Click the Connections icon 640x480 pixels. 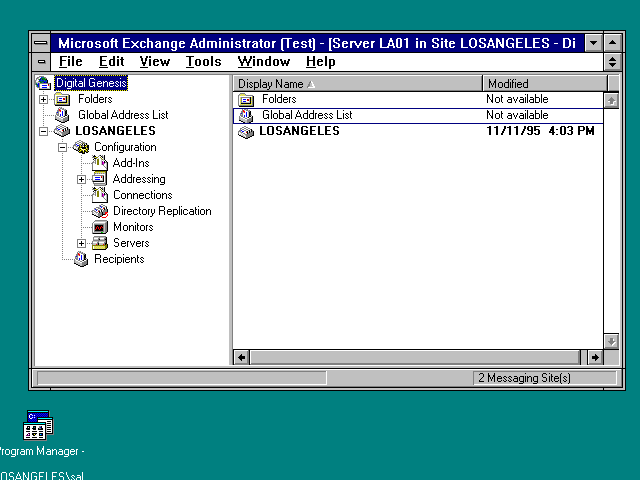(100, 195)
